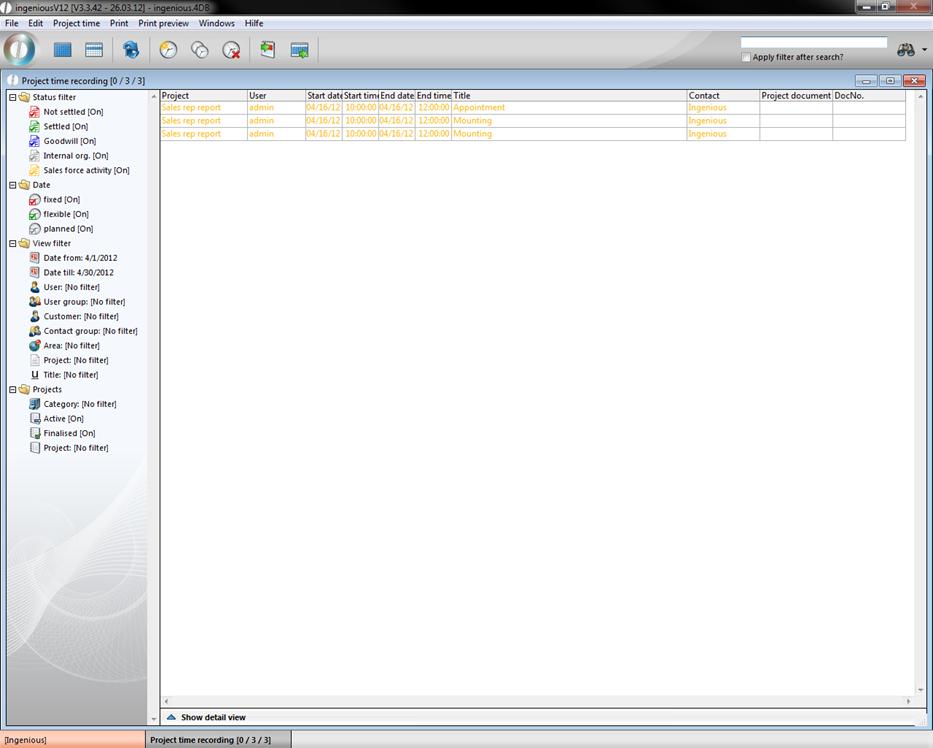Click the calendar list view toolbar icon

click(x=94, y=50)
